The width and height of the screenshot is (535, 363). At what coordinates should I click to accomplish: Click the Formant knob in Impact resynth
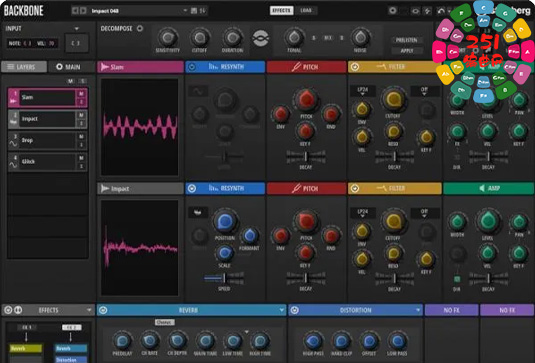(250, 235)
